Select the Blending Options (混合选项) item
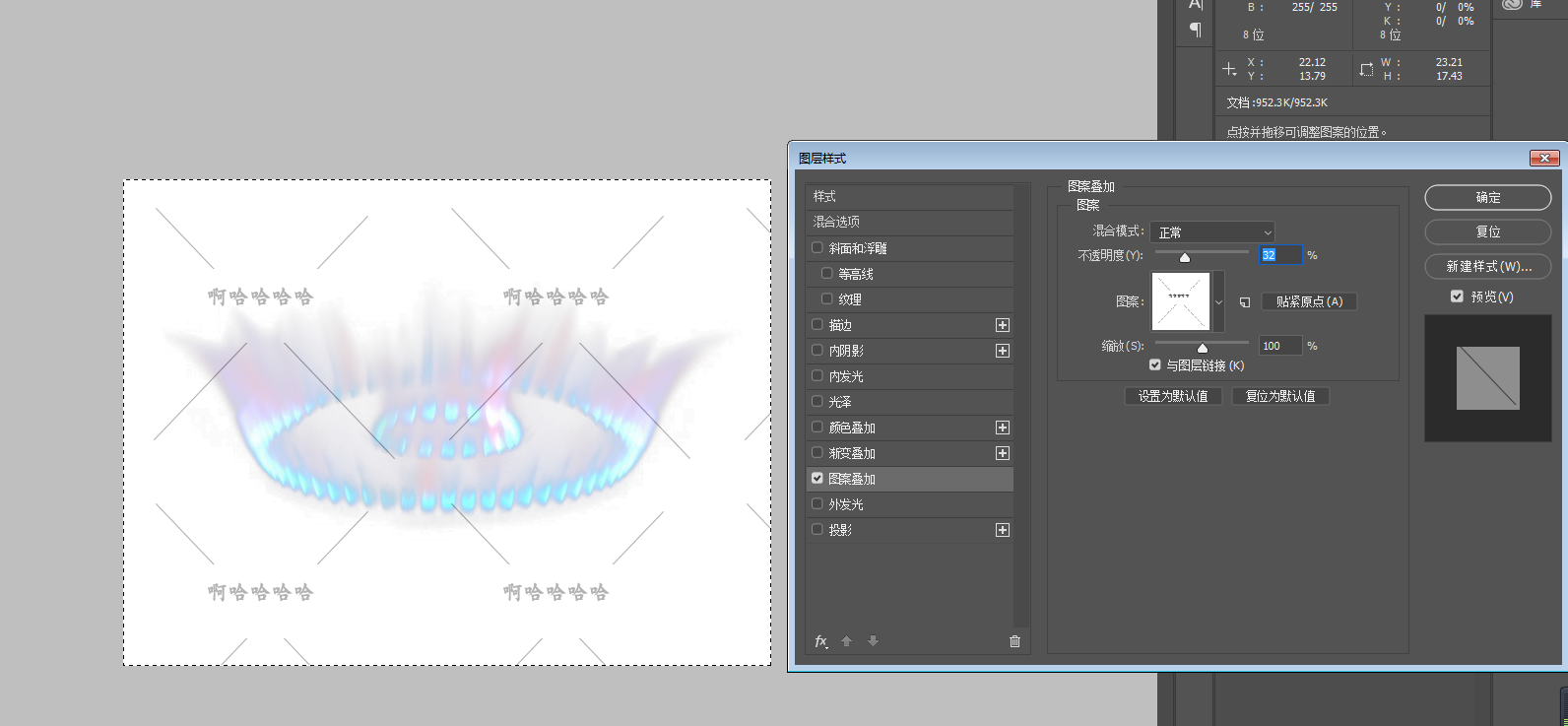 [910, 223]
